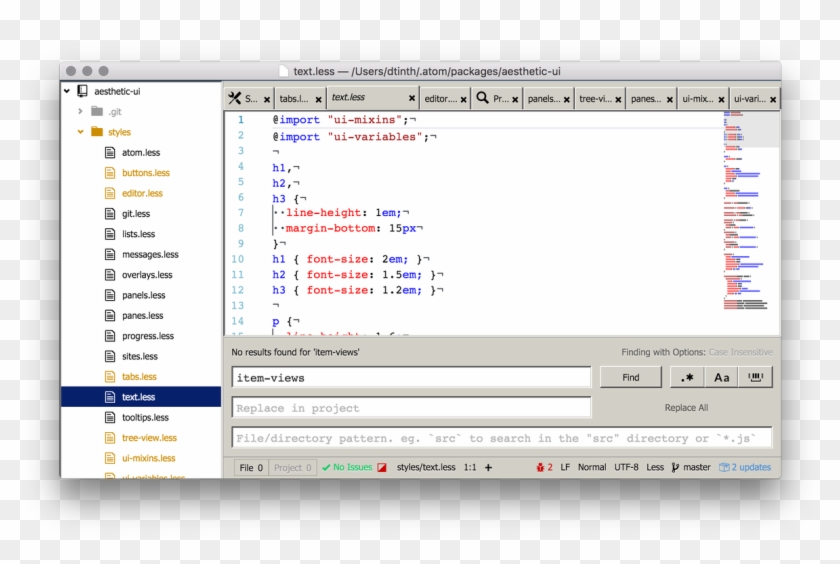Open buttons.less file in tree view

(145, 173)
